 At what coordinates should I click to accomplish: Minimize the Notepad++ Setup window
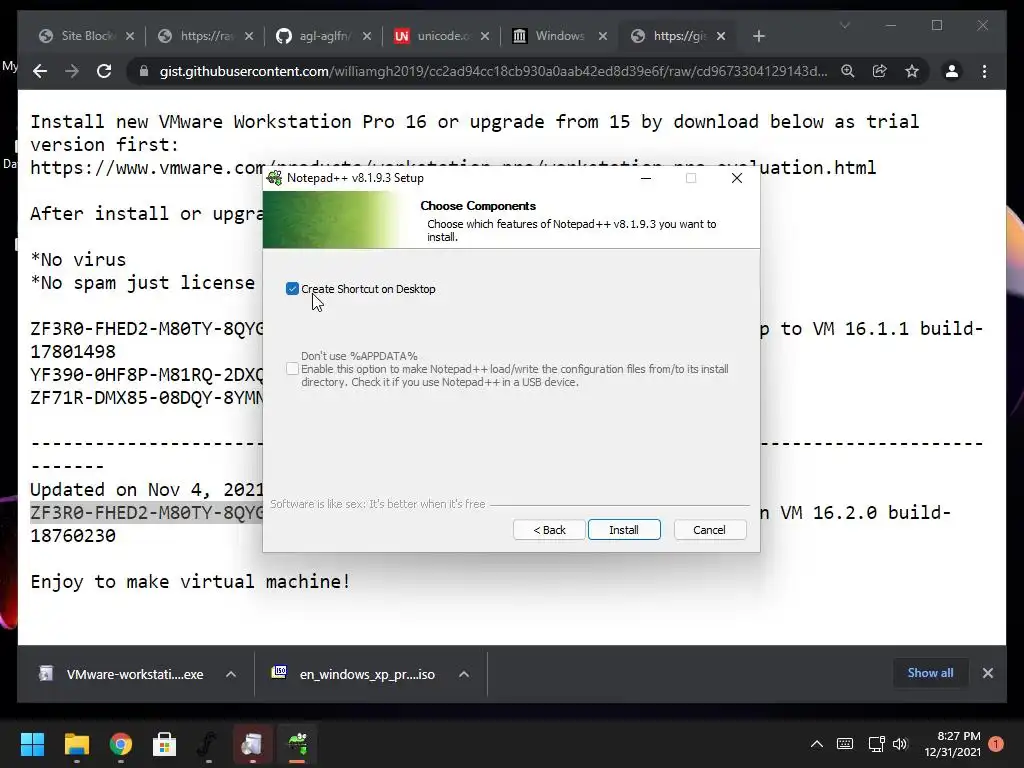pos(646,178)
